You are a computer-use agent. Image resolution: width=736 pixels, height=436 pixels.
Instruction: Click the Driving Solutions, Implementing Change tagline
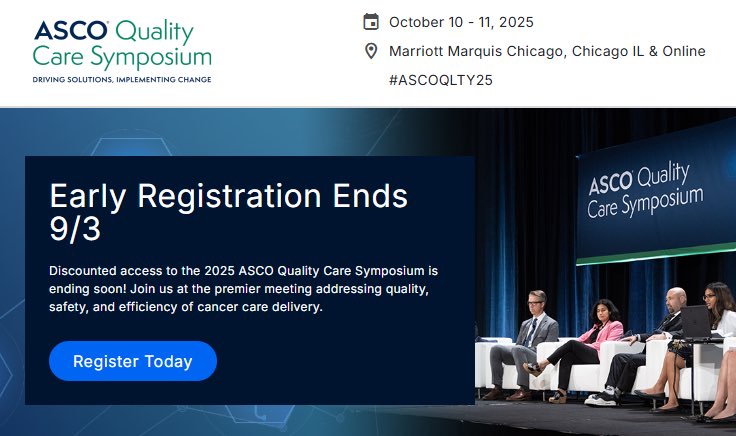122,80
